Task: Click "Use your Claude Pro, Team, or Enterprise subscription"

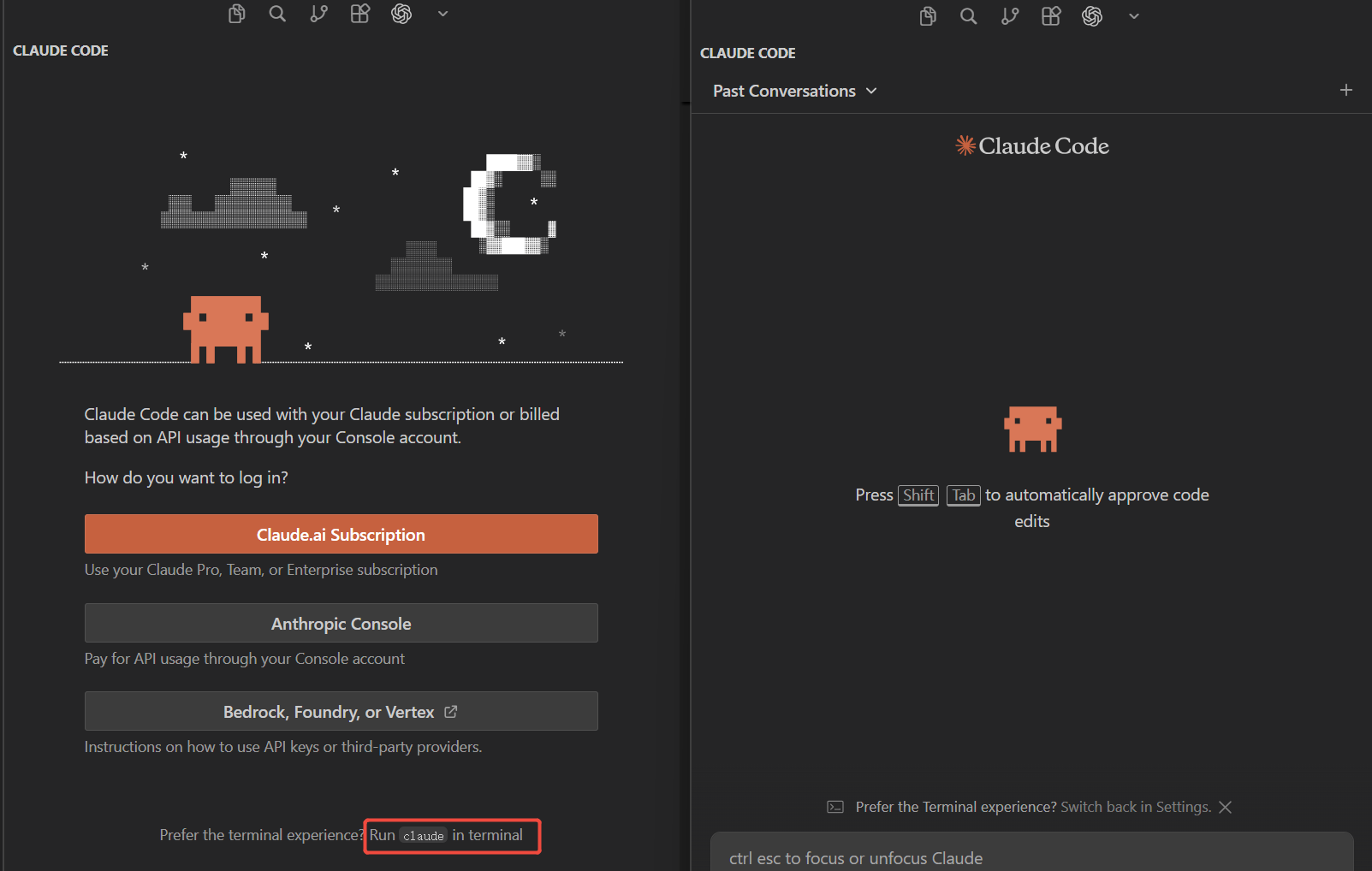Action: point(261,570)
